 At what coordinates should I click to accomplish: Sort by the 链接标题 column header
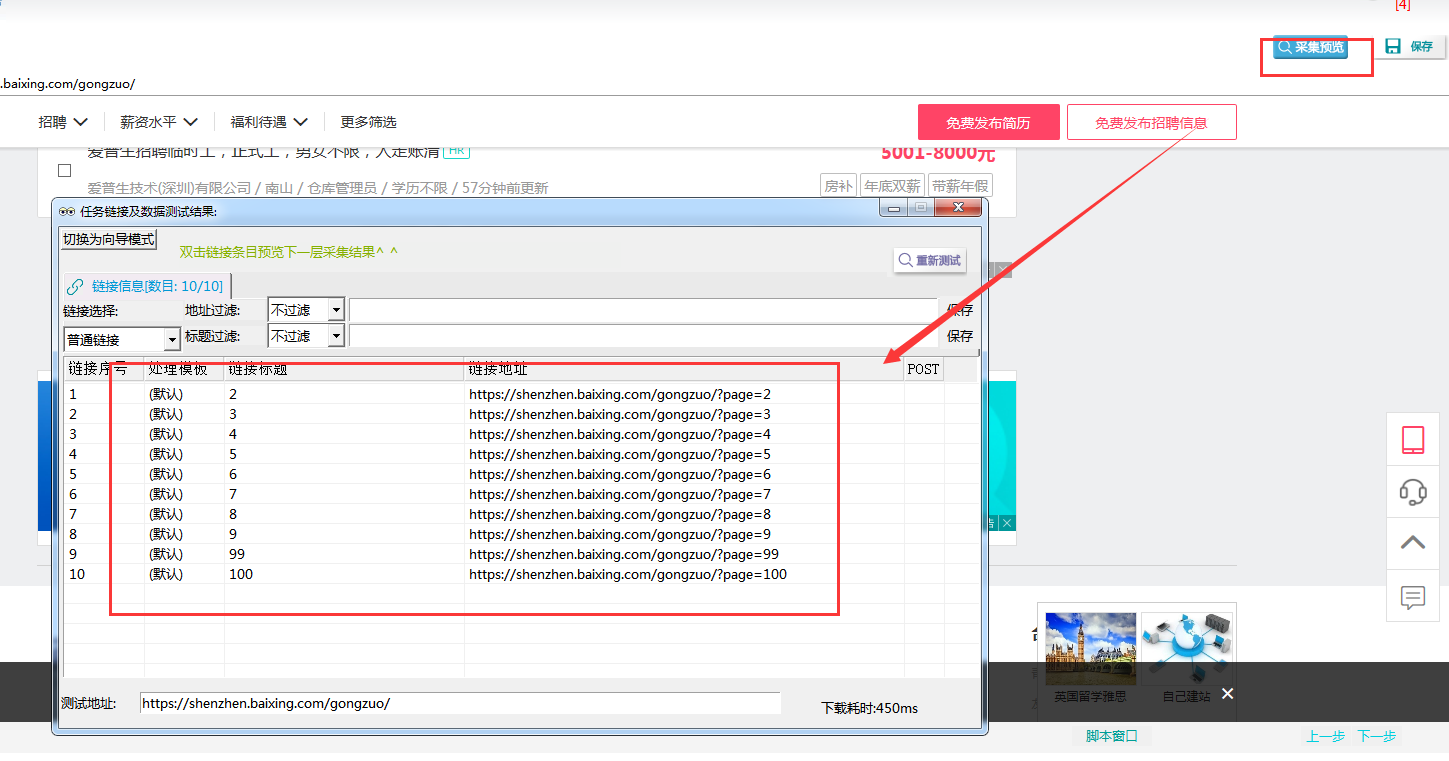click(344, 369)
